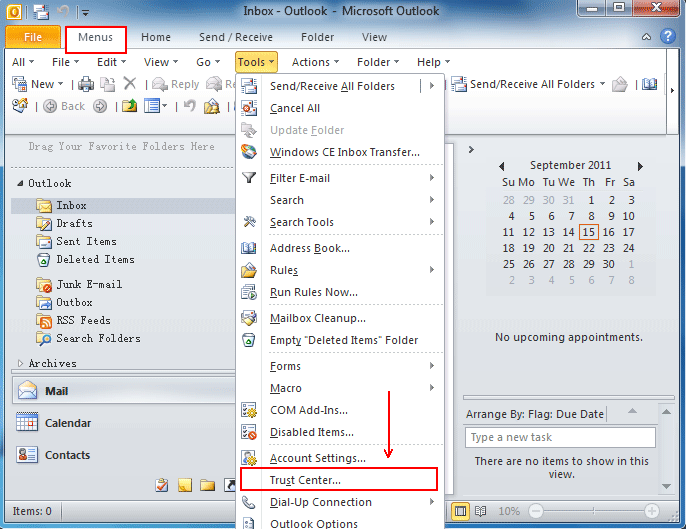Image resolution: width=686 pixels, height=529 pixels.
Task: Expand the Dial-Up Connection submenu
Action: [x=340, y=502]
